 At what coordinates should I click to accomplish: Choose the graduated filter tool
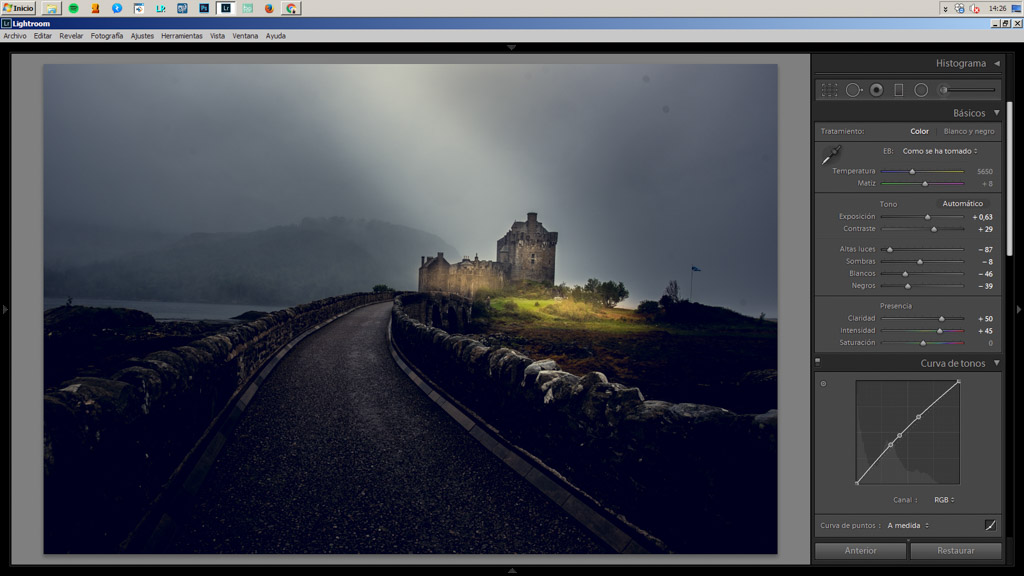coord(898,90)
